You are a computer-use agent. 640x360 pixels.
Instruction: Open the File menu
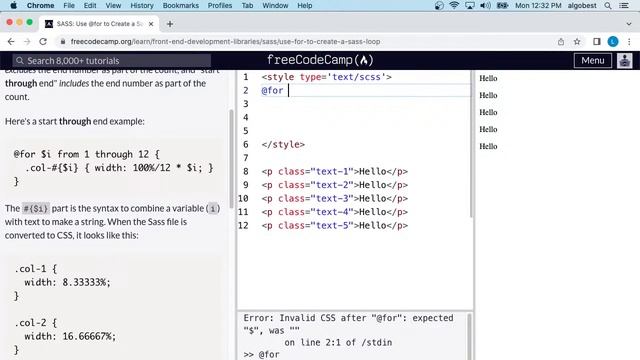[x=69, y=5]
